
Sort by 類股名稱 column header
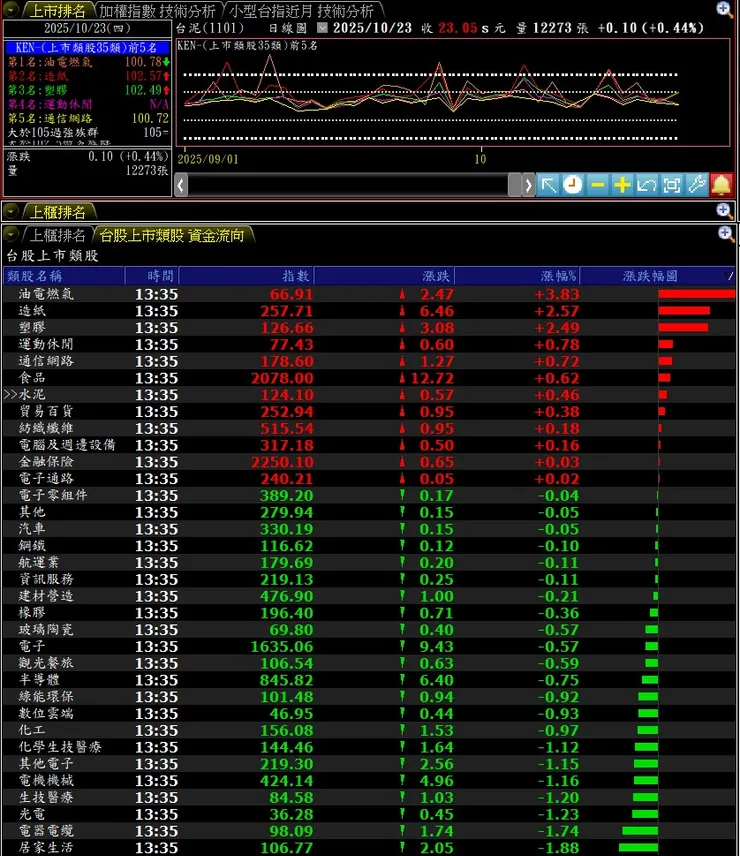(x=64, y=276)
